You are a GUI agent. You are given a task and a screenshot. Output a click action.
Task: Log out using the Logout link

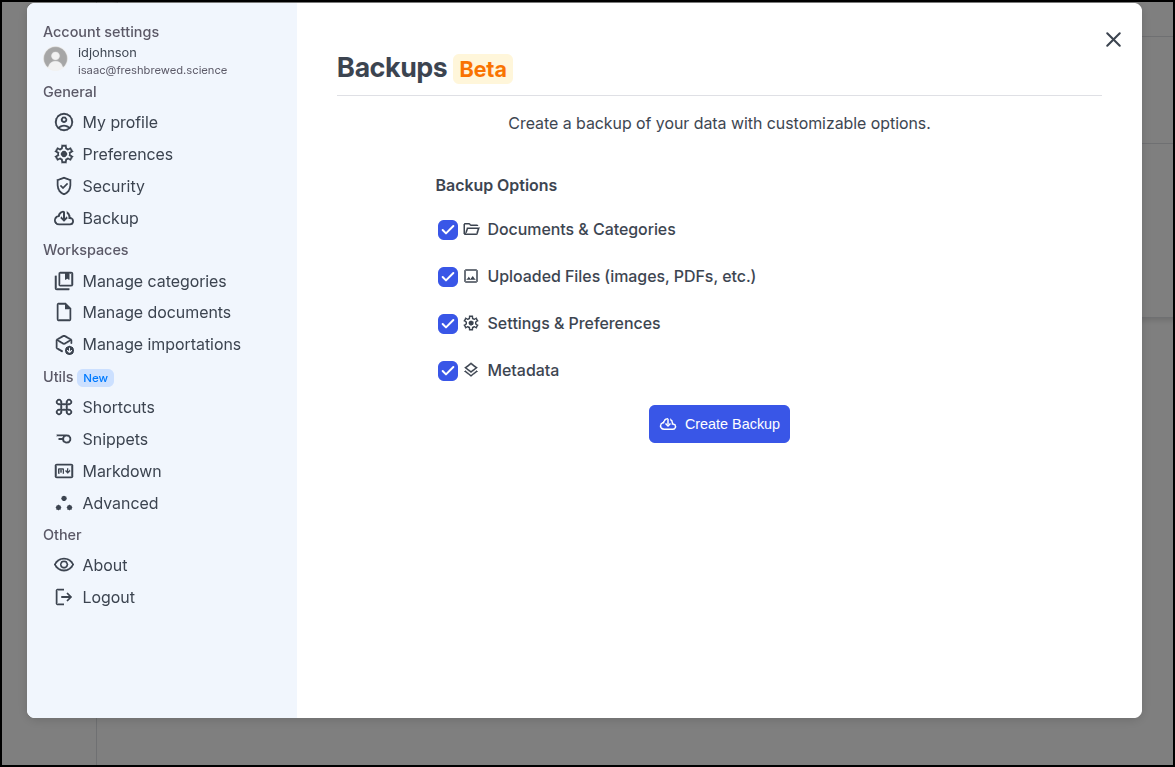[x=108, y=597]
